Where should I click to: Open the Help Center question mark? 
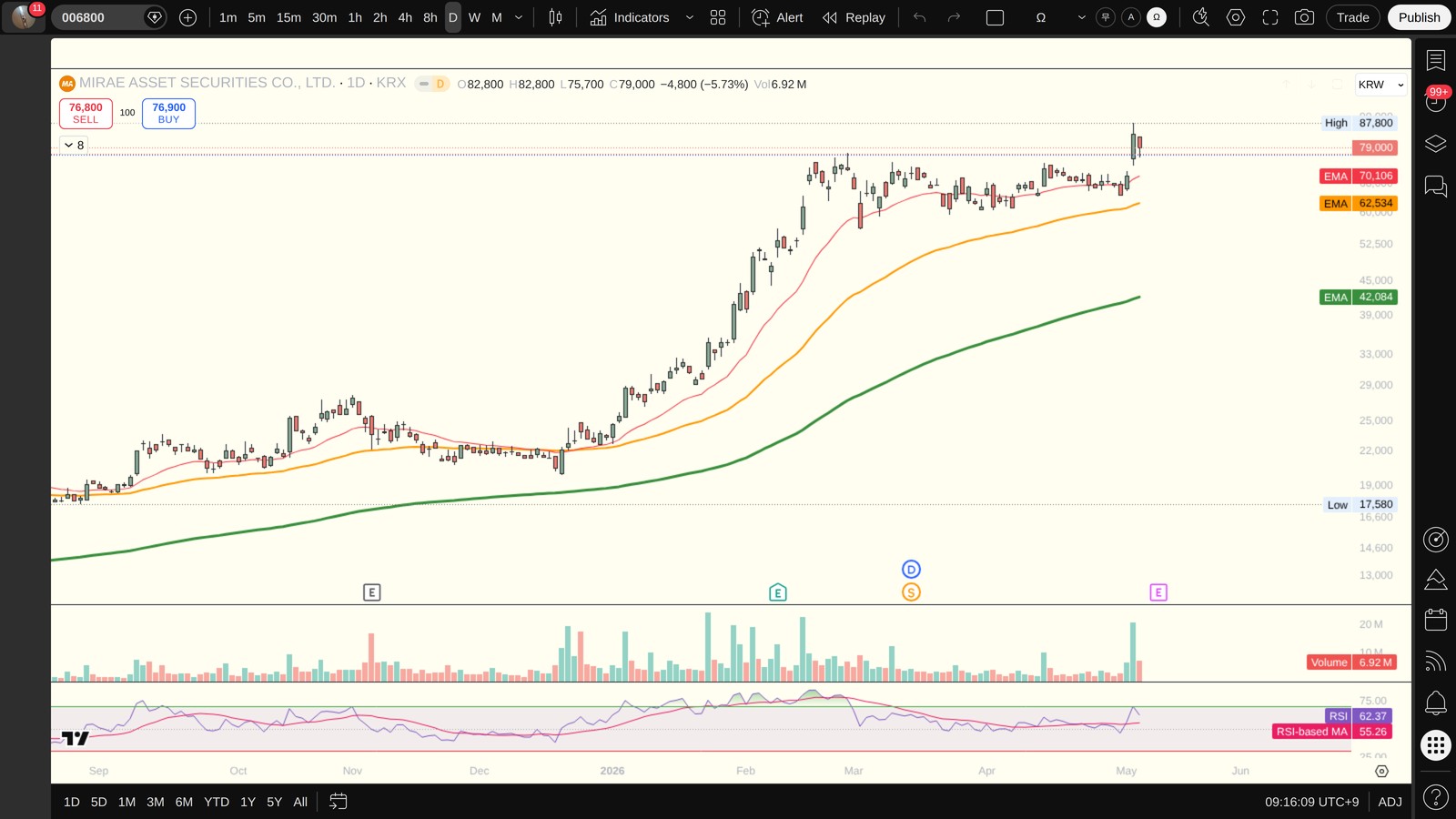tap(1436, 798)
